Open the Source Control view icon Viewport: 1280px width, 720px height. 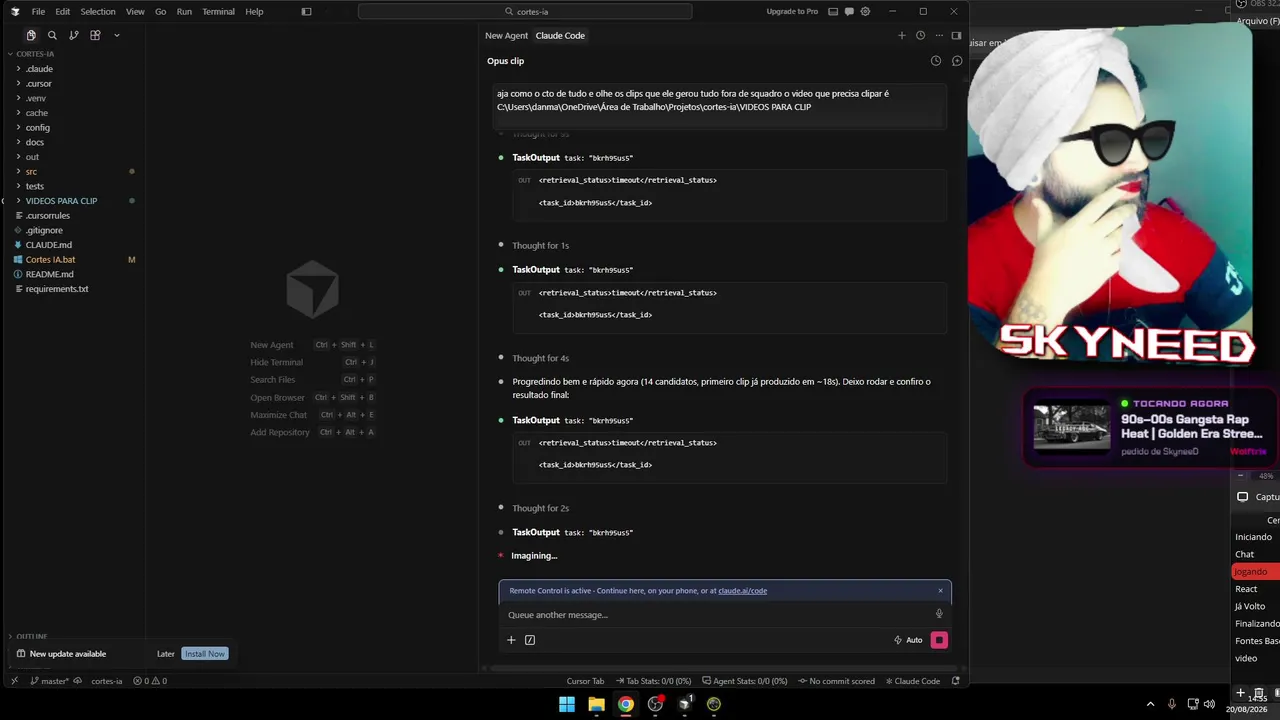point(74,35)
